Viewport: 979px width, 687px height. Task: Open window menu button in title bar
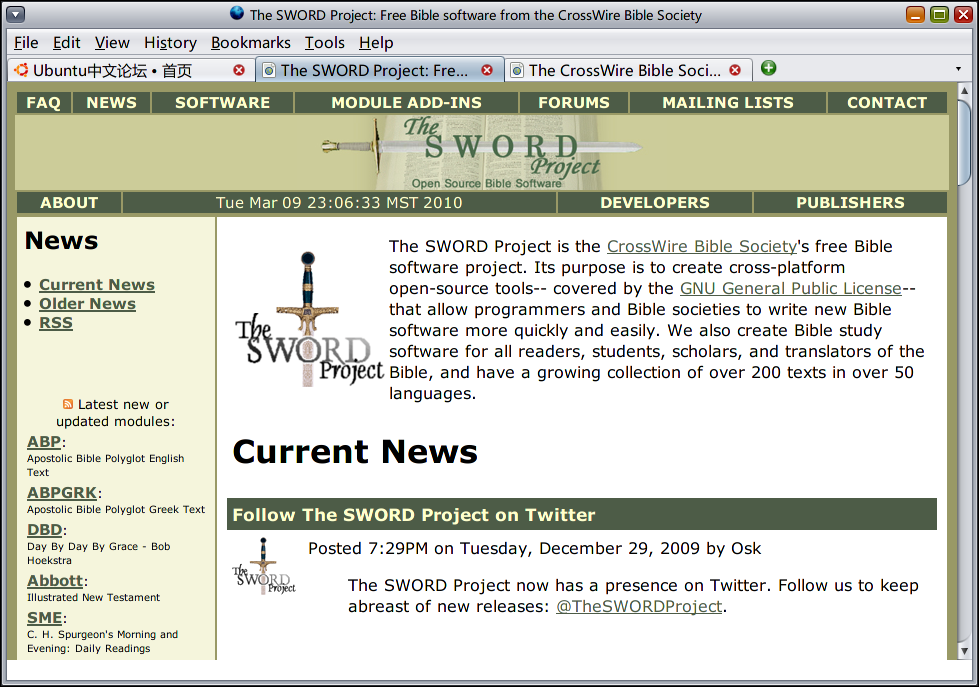click(15, 14)
